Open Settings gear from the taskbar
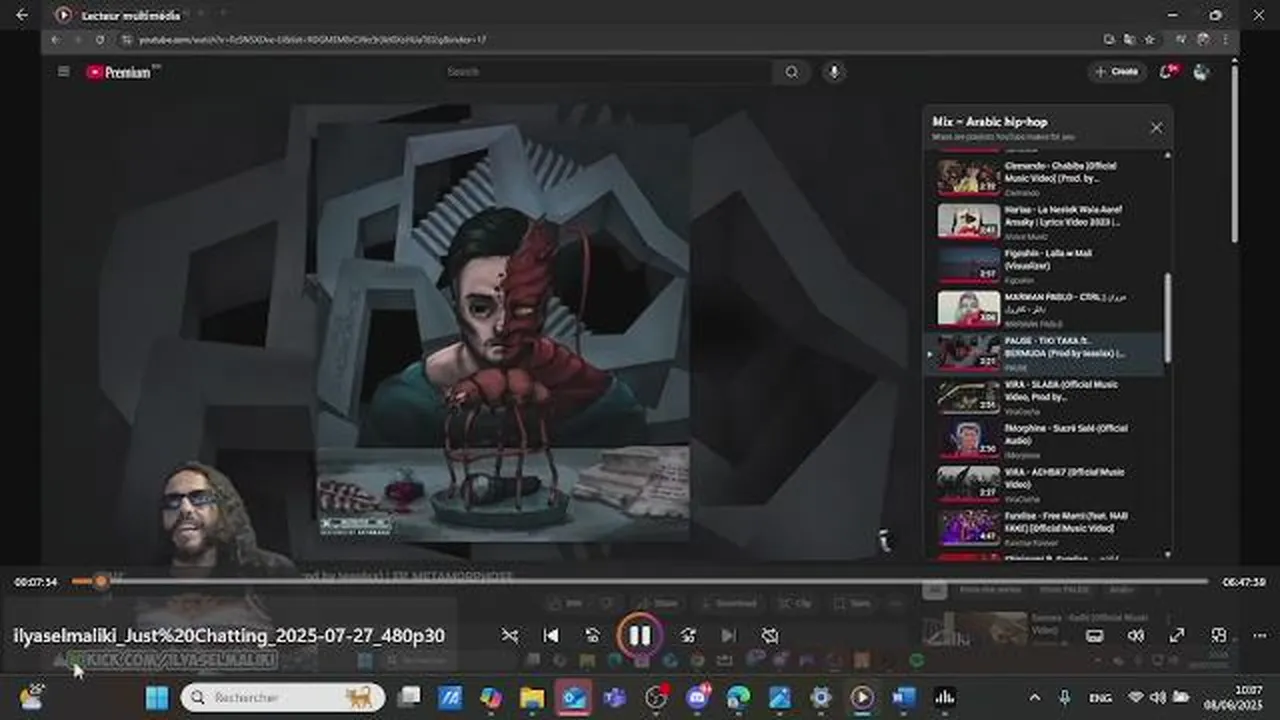 pos(821,697)
